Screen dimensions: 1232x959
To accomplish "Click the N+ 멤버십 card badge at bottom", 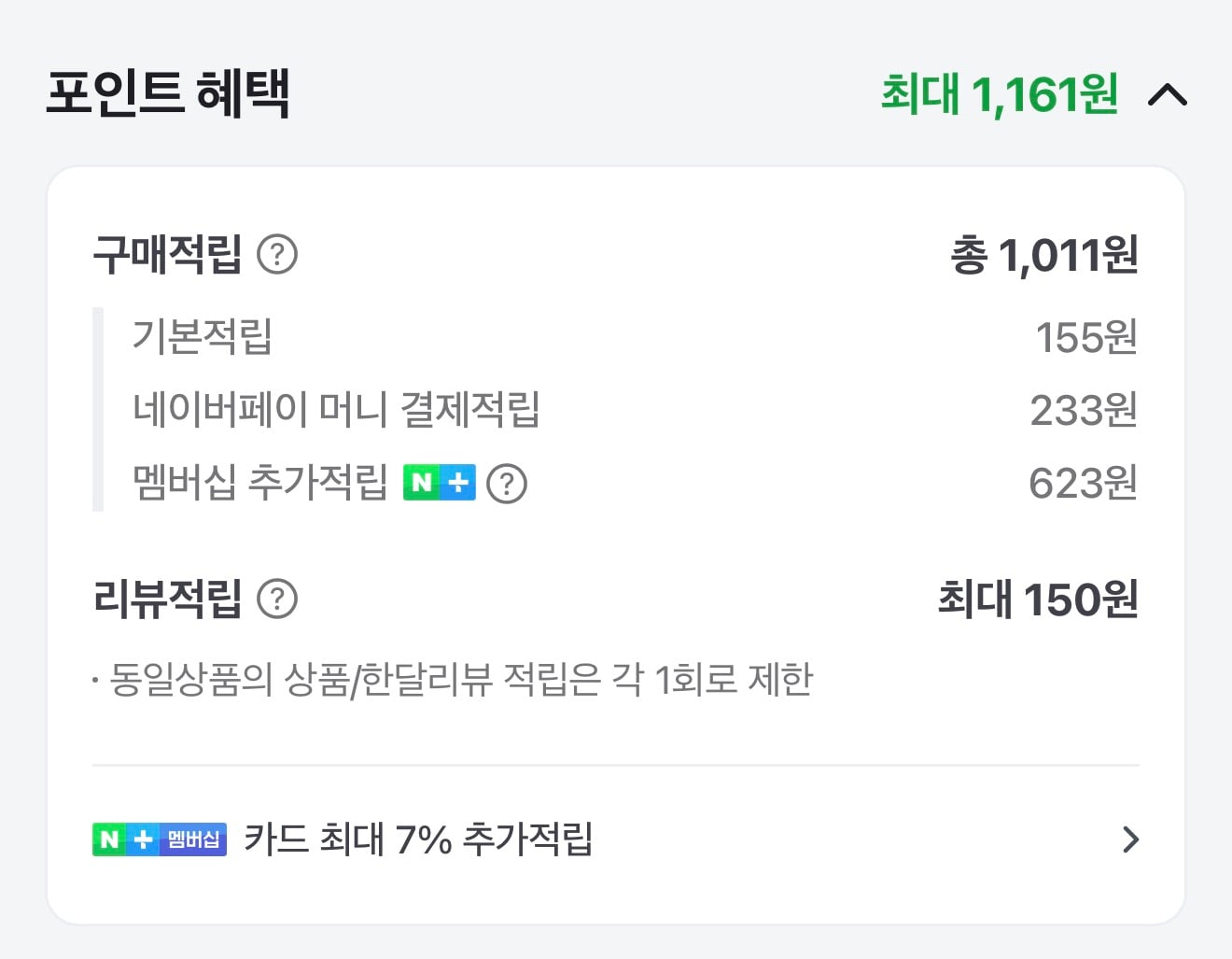I will (159, 839).
